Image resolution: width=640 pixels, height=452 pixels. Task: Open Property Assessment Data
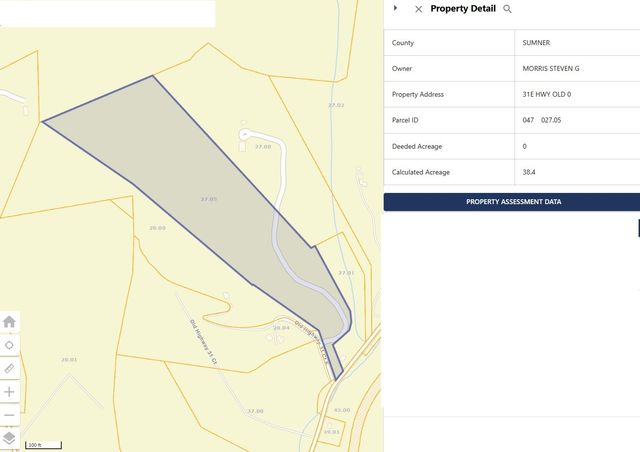pos(512,202)
